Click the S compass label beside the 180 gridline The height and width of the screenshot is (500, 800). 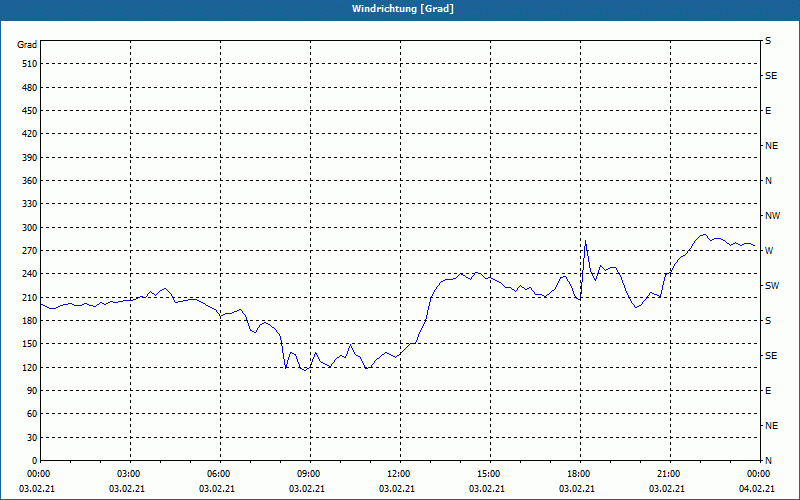[768, 321]
